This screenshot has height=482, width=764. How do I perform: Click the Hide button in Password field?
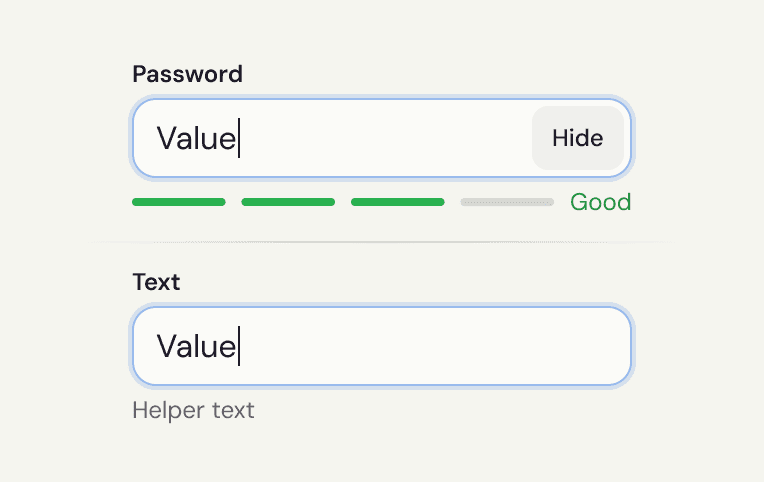pyautogui.click(x=578, y=138)
